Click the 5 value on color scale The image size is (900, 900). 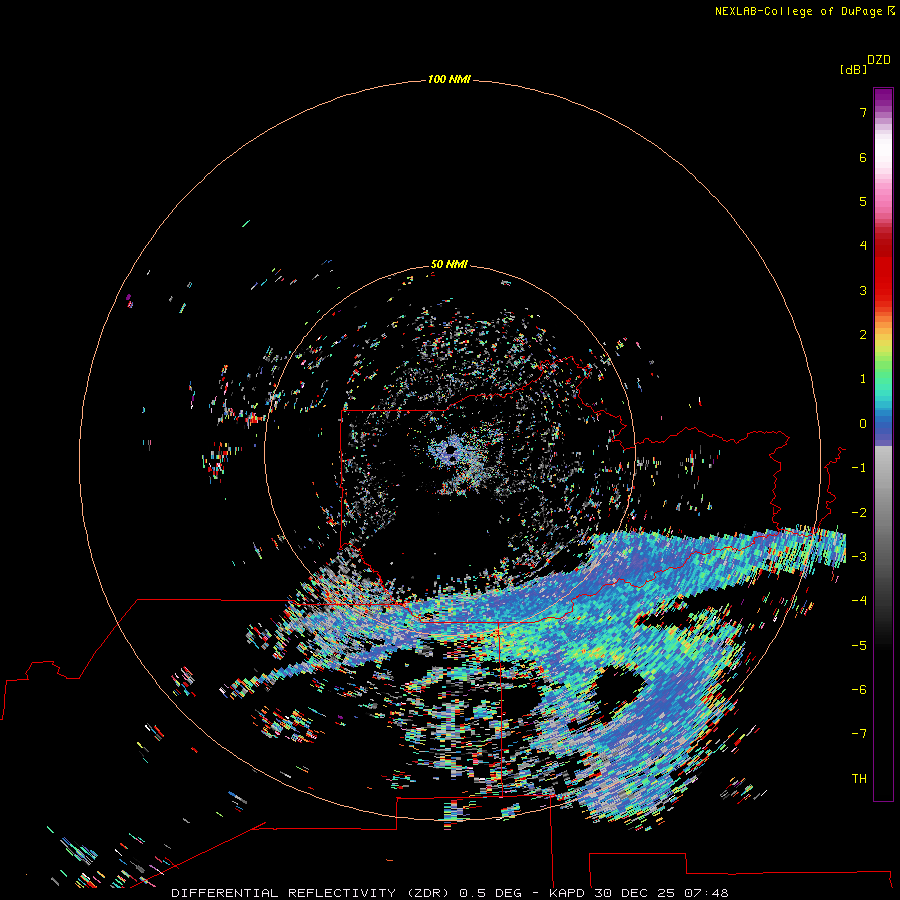pos(863,201)
